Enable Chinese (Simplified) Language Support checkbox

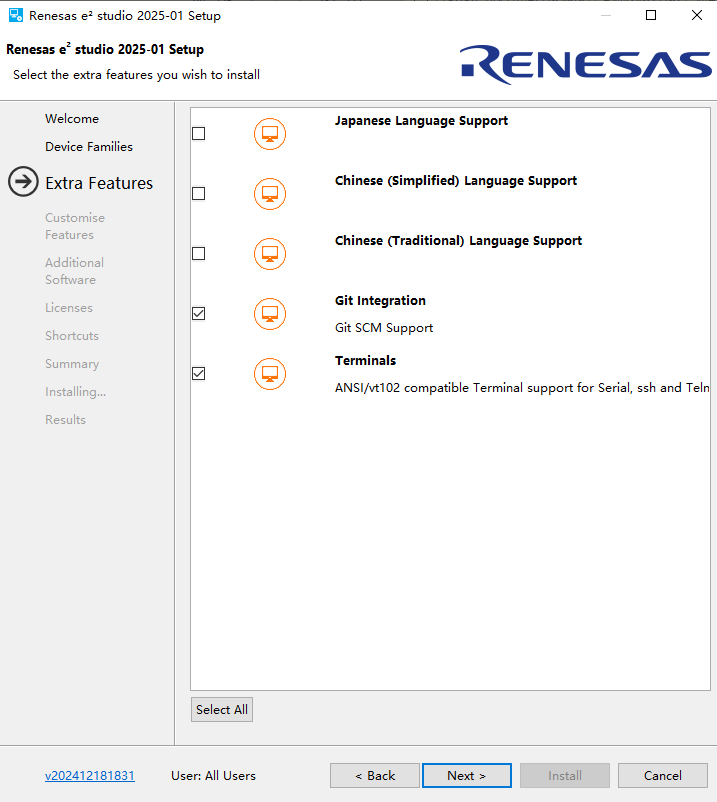tap(198, 193)
